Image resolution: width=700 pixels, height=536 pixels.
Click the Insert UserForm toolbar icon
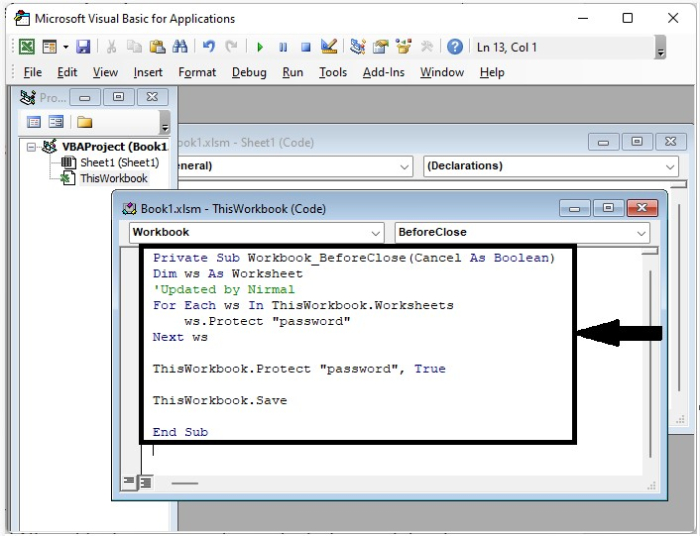point(49,46)
